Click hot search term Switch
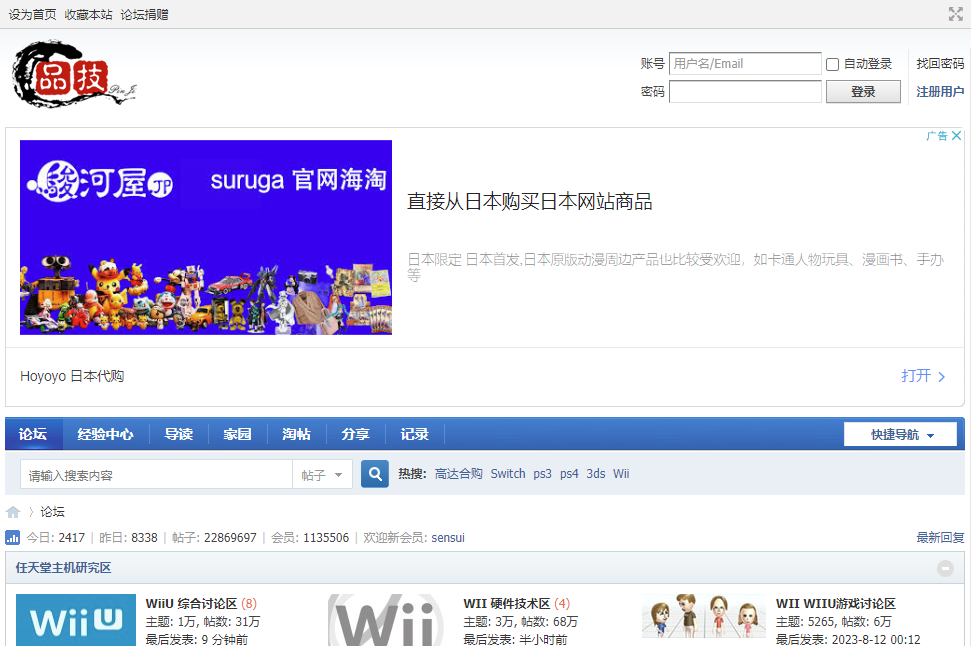The width and height of the screenshot is (971, 646). pyautogui.click(x=508, y=474)
